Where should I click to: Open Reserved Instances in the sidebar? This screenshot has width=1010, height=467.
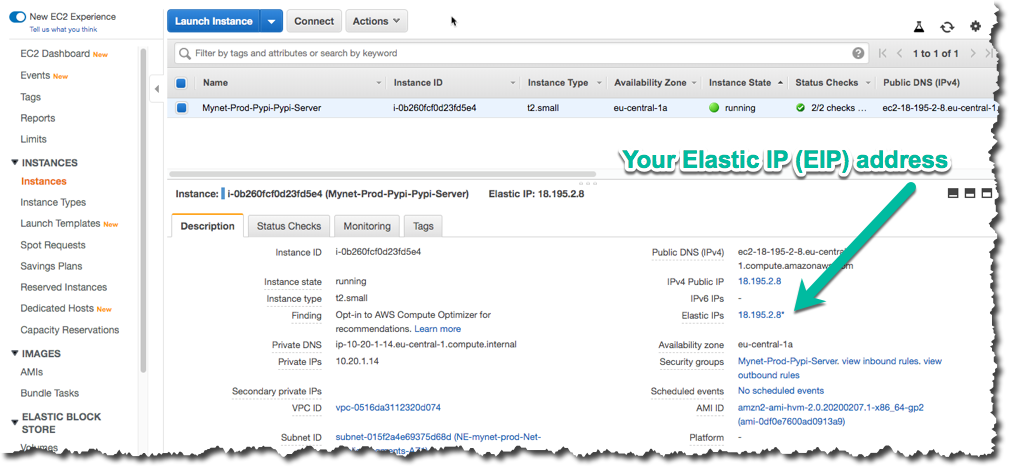point(64,287)
